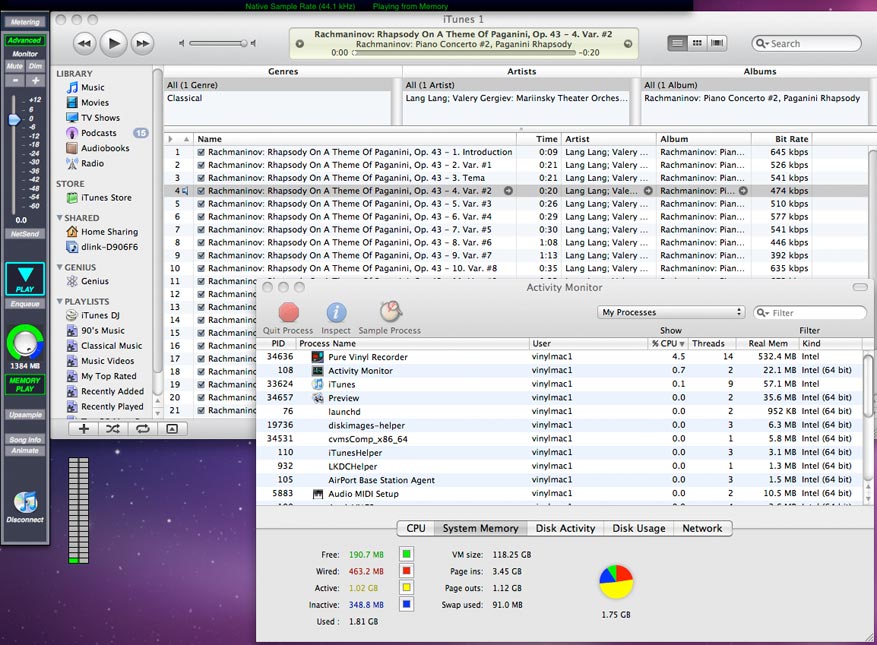Toggle the Dim button in Monitor panel

(x=35, y=66)
